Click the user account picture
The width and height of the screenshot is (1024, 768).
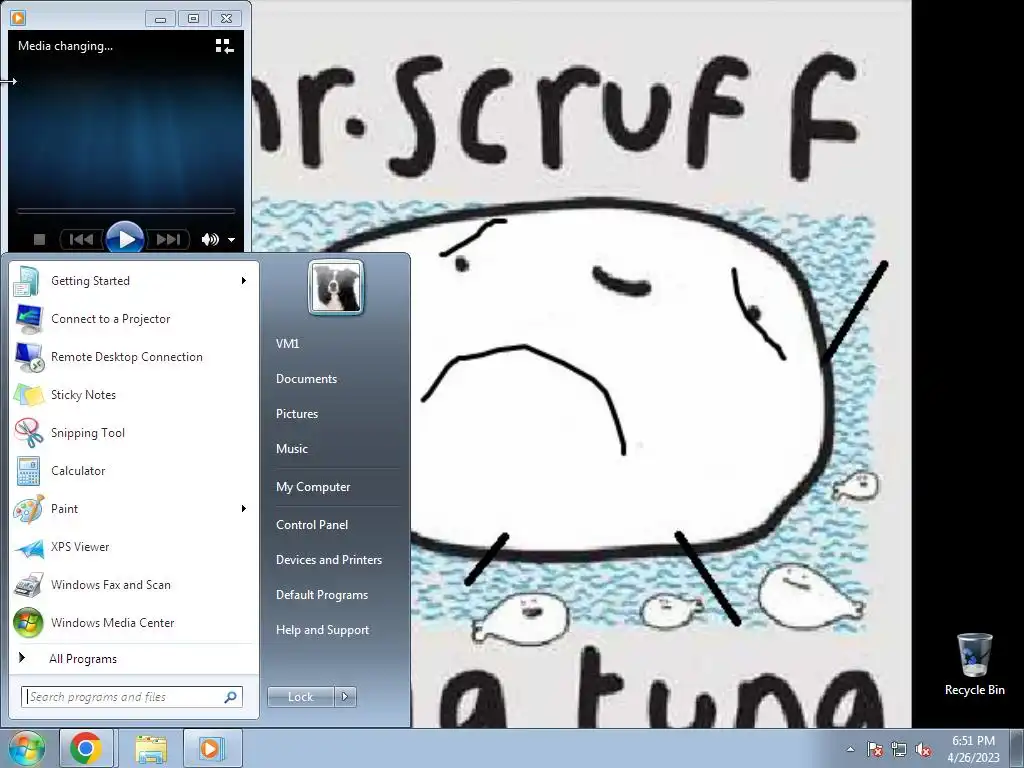tap(336, 288)
